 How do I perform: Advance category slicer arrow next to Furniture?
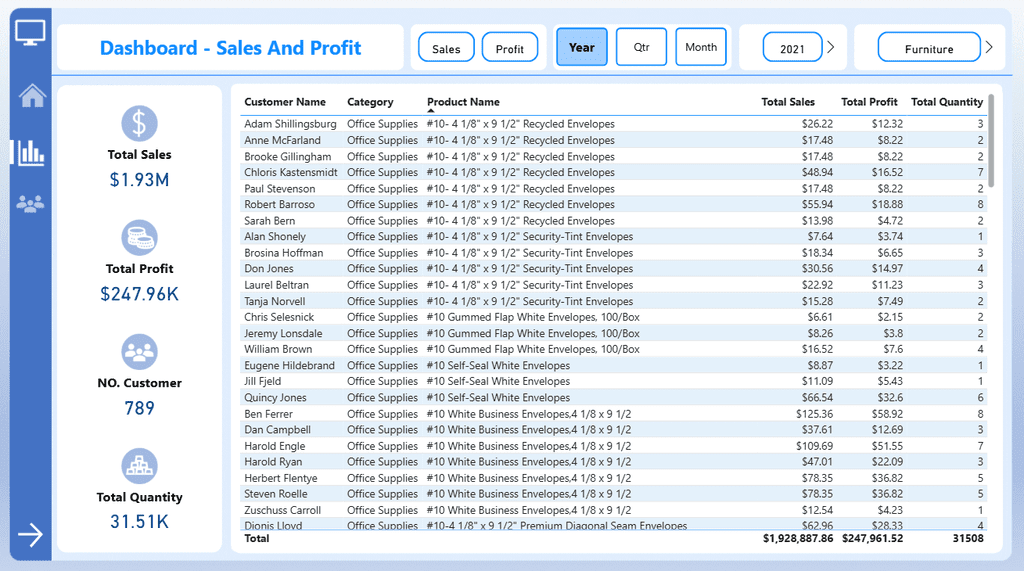tap(988, 47)
